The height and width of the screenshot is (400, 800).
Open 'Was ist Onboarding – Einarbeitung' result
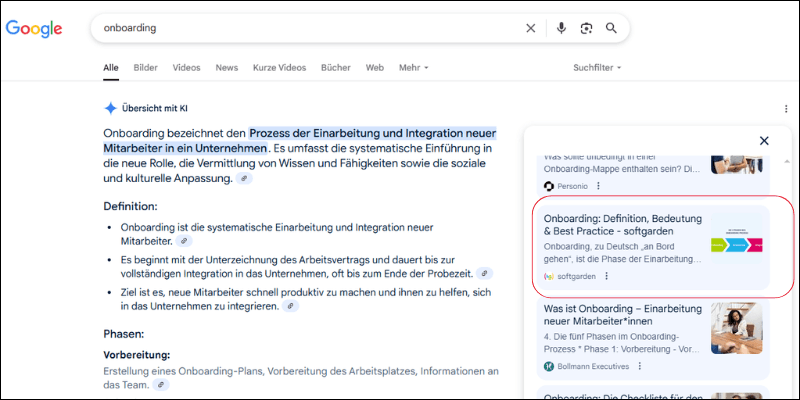tap(622, 315)
